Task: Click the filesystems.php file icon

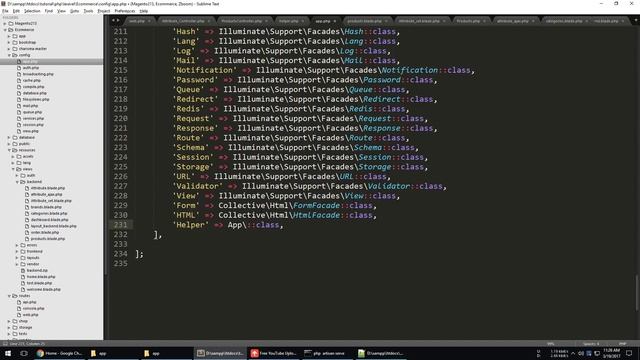Action: tap(19, 100)
